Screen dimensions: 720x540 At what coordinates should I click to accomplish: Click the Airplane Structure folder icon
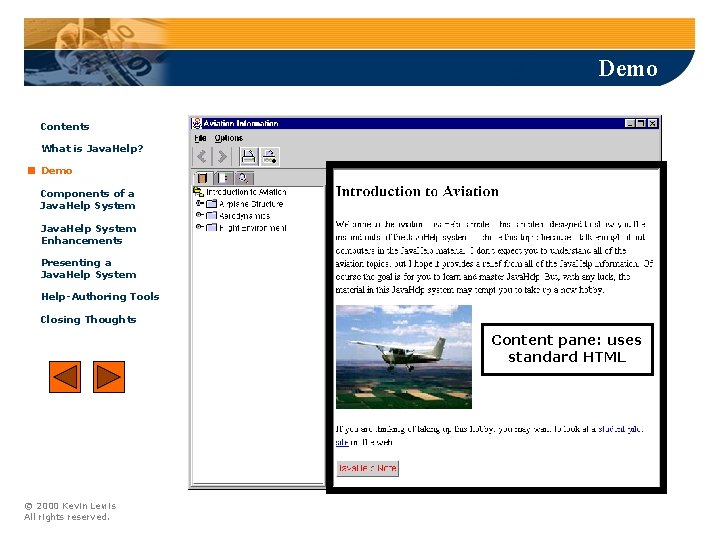click(x=211, y=204)
